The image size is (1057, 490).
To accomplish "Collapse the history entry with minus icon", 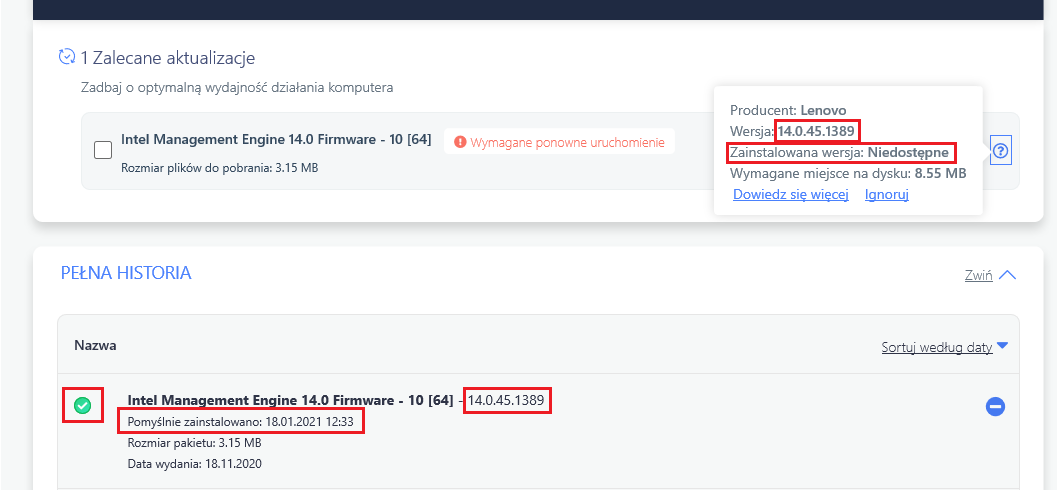I will point(996,406).
